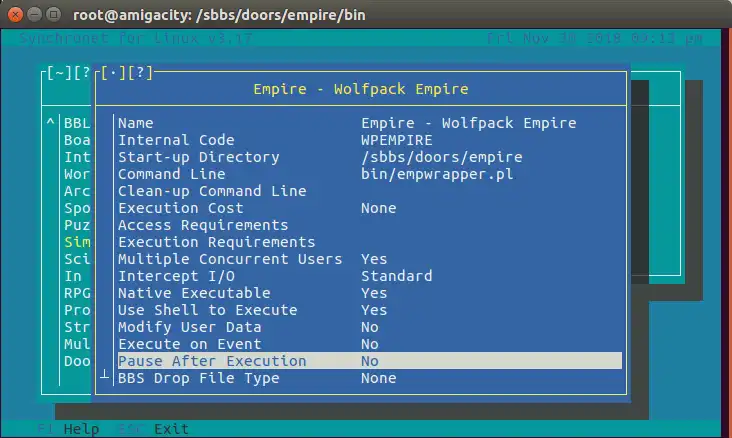732x438 pixels.
Task: Click the scroll-up caret in background list
Action: tap(50, 122)
